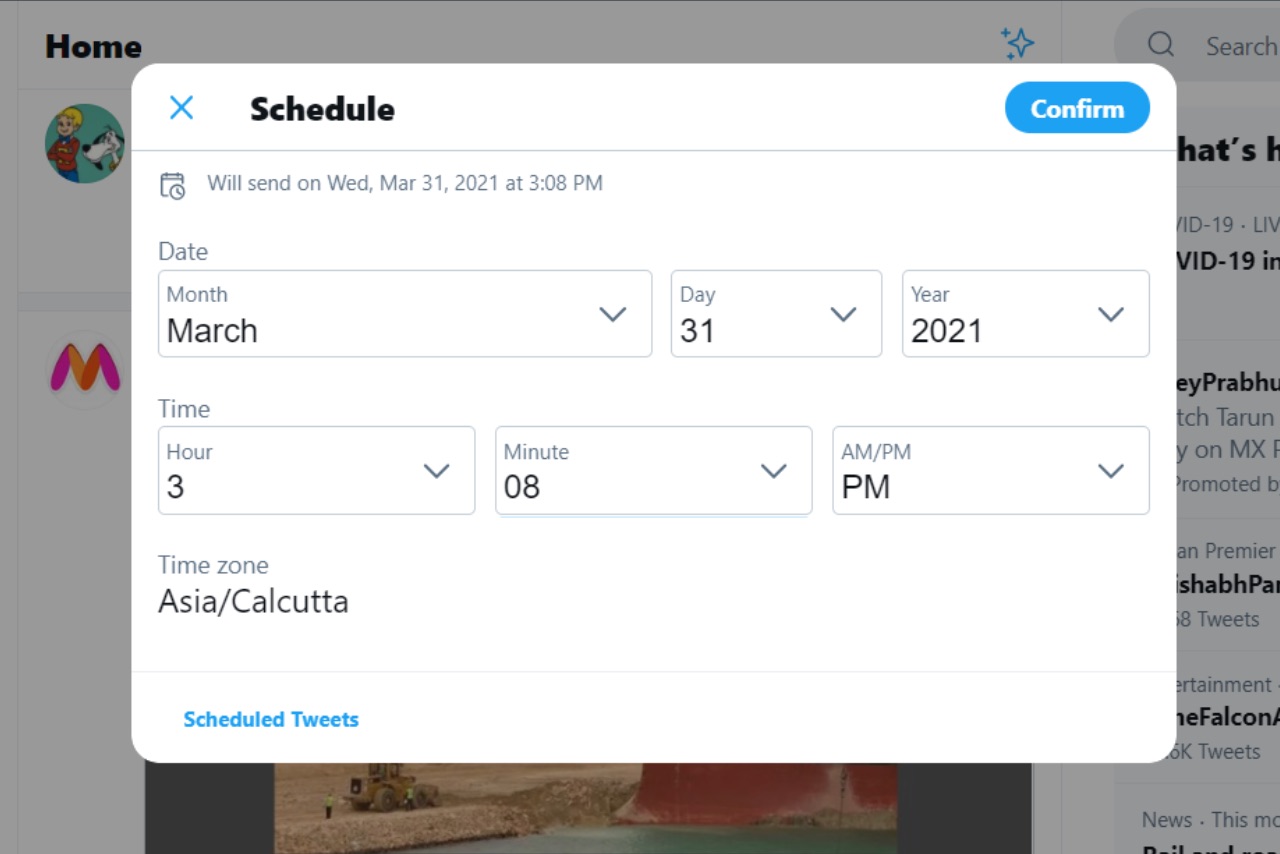
Task: Open the cartoon profile avatar
Action: click(x=85, y=143)
